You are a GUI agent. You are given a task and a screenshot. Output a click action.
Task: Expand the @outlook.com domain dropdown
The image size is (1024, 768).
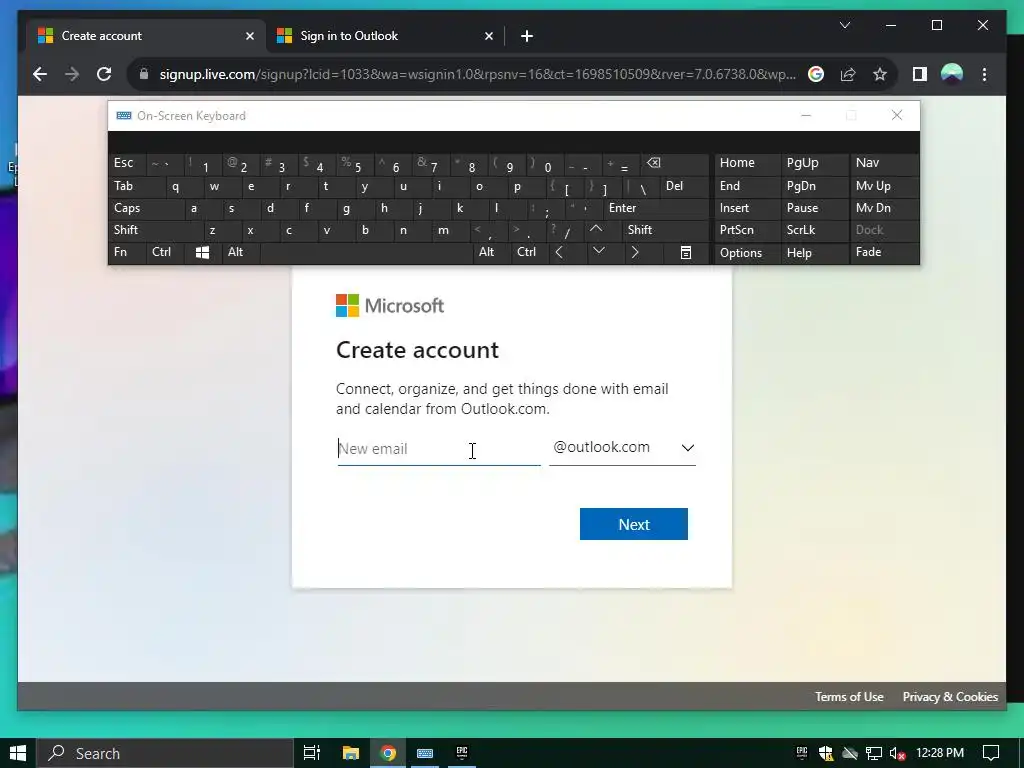[622, 447]
